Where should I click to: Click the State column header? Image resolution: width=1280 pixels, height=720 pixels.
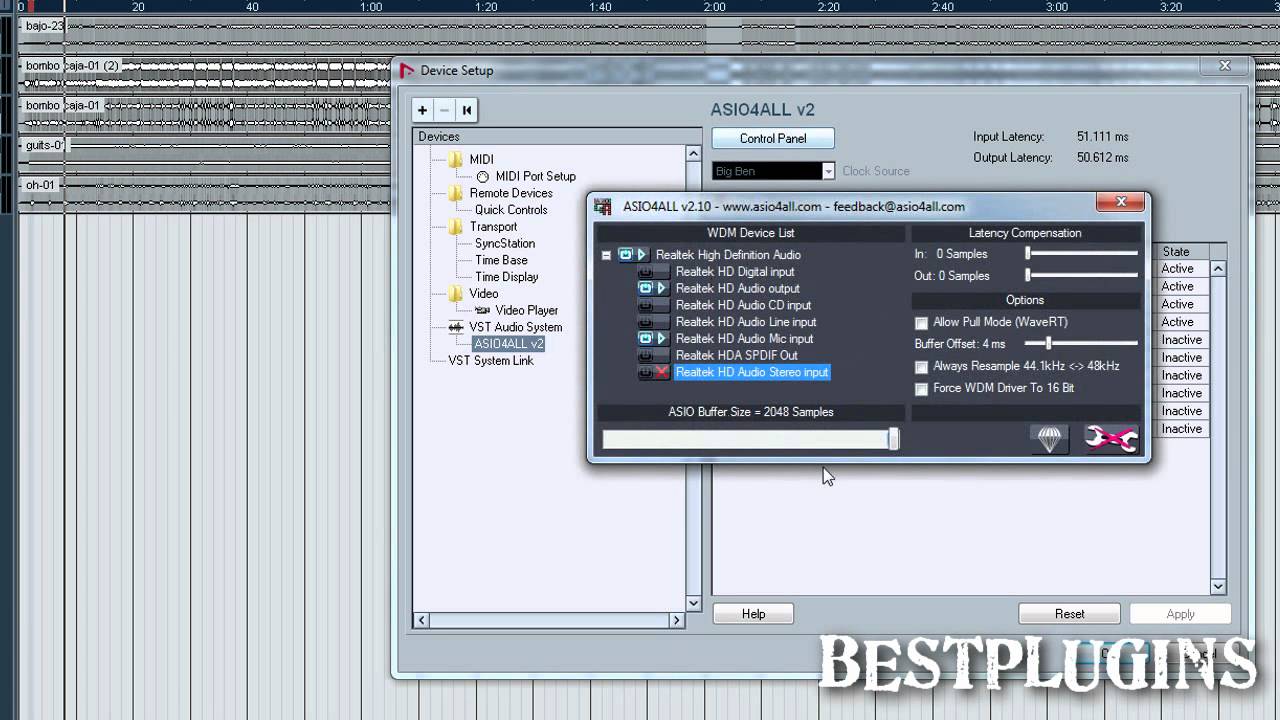point(1184,252)
